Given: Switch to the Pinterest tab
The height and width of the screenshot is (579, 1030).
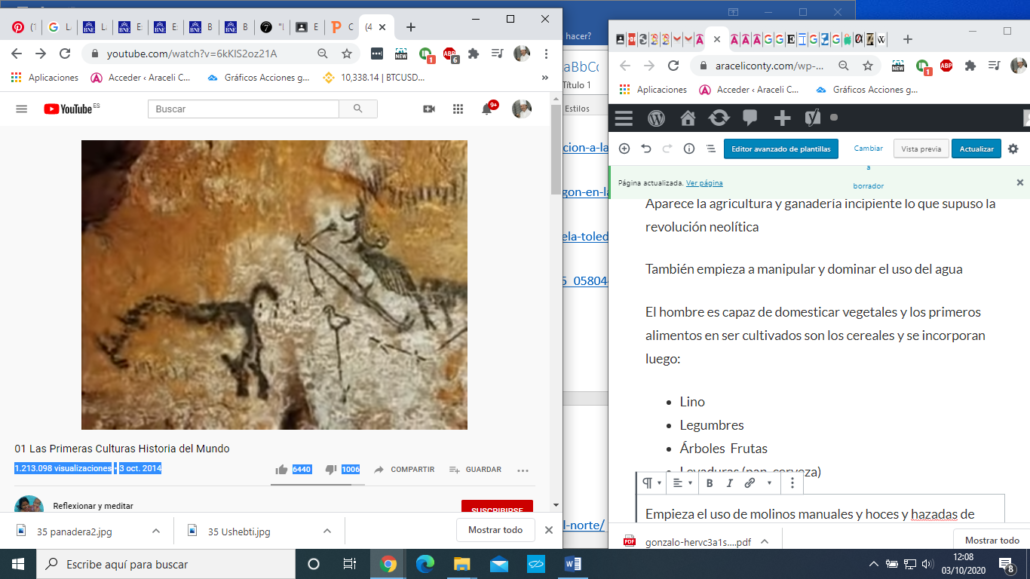Looking at the screenshot, I should [x=24, y=27].
